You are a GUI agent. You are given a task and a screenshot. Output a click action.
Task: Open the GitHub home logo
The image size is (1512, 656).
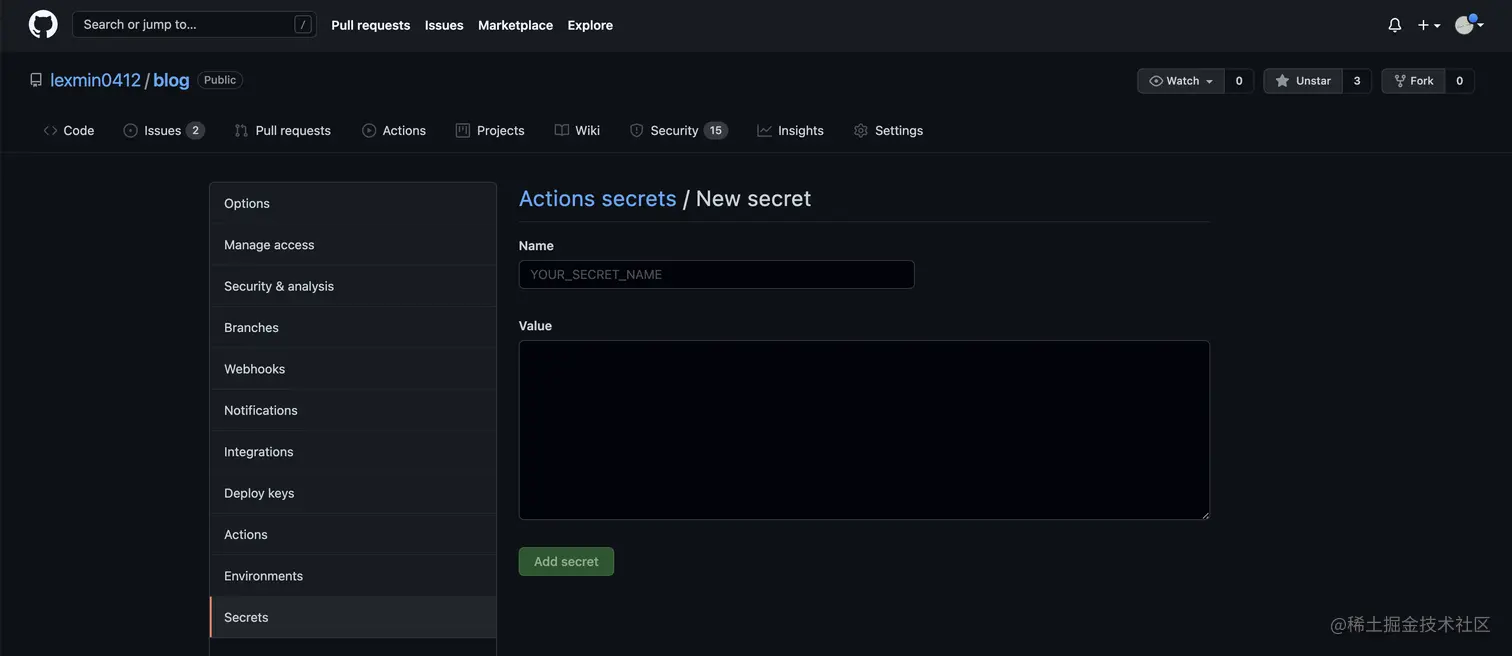(x=43, y=24)
